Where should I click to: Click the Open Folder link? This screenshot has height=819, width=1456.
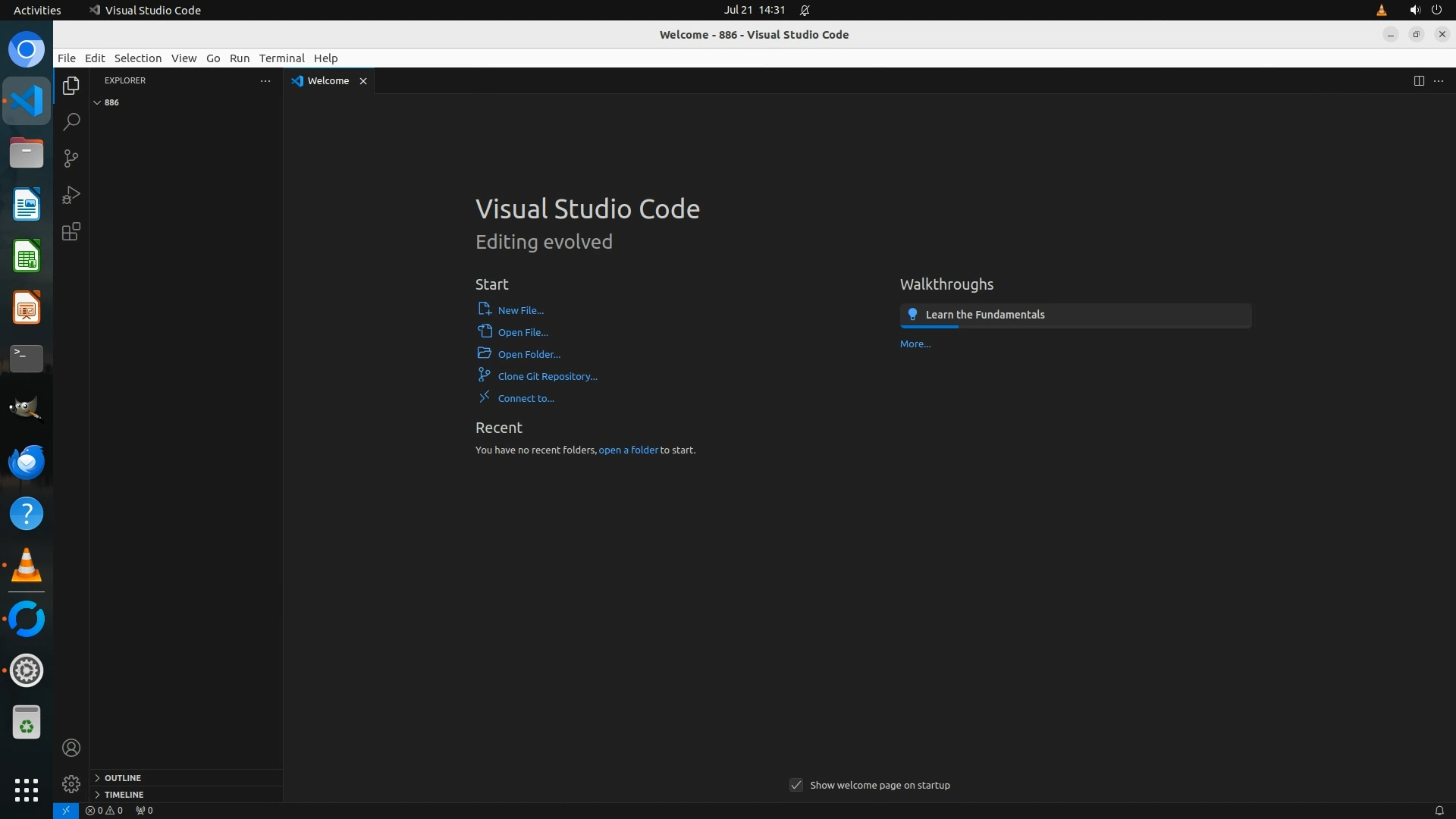tap(529, 354)
